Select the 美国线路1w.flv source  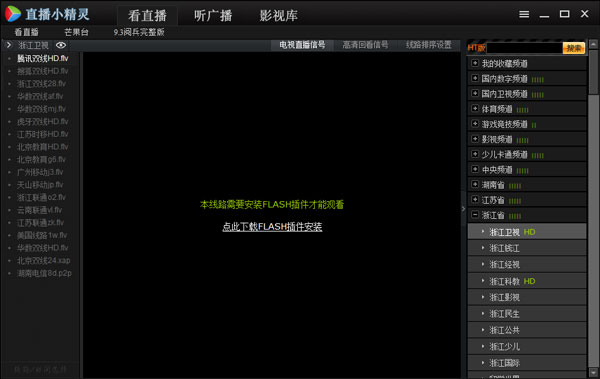click(42, 235)
